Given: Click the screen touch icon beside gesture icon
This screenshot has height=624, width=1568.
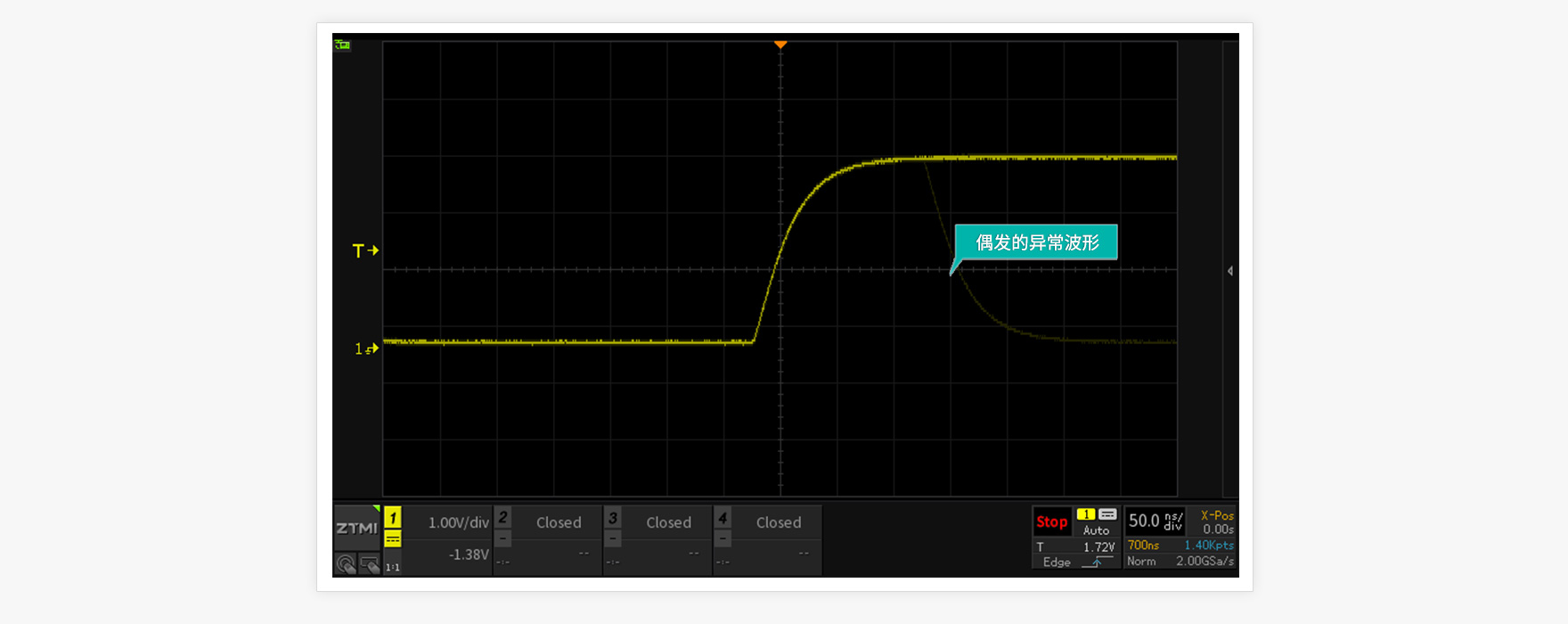Looking at the screenshot, I should (x=369, y=564).
